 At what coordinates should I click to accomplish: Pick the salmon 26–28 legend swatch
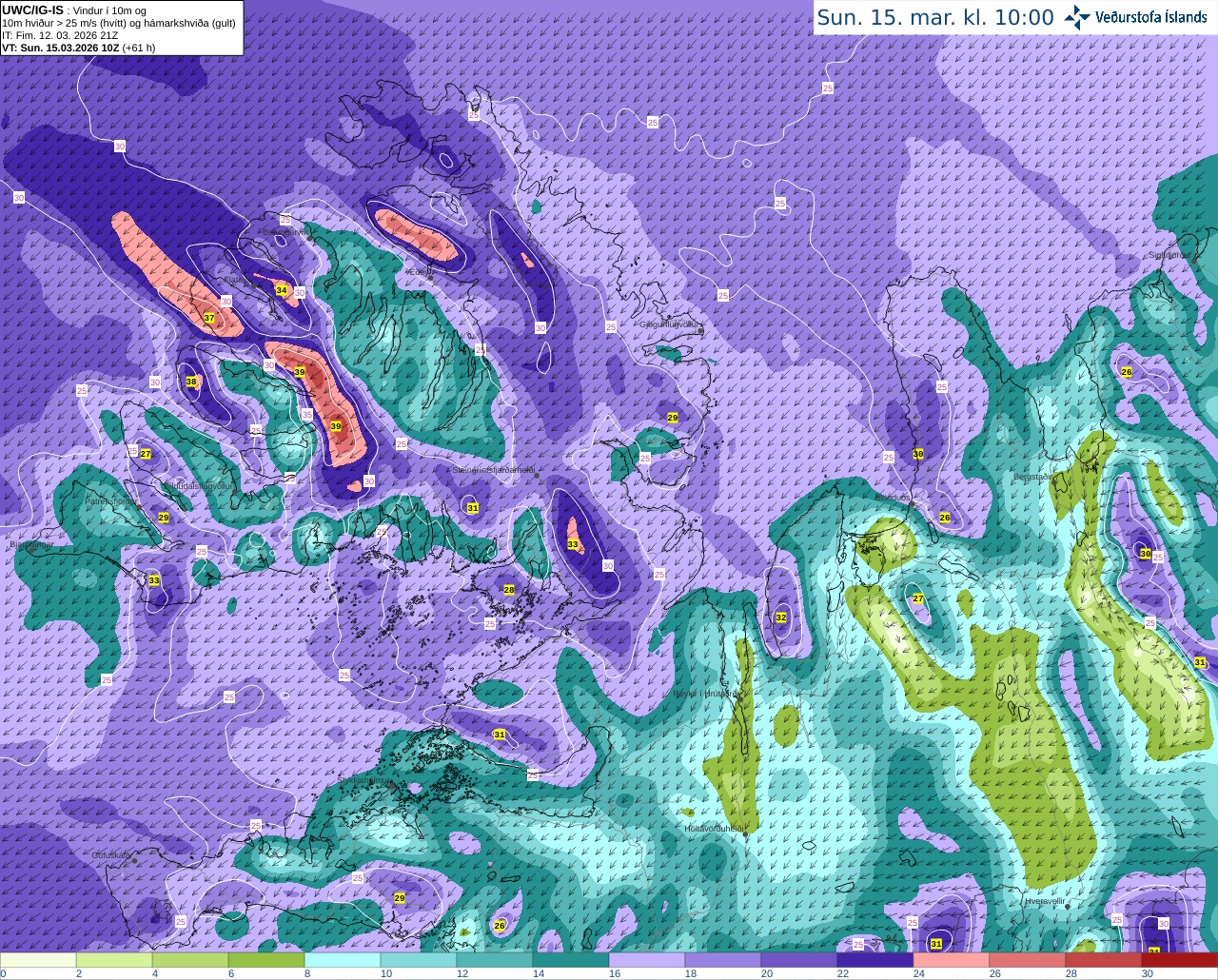click(x=1028, y=961)
